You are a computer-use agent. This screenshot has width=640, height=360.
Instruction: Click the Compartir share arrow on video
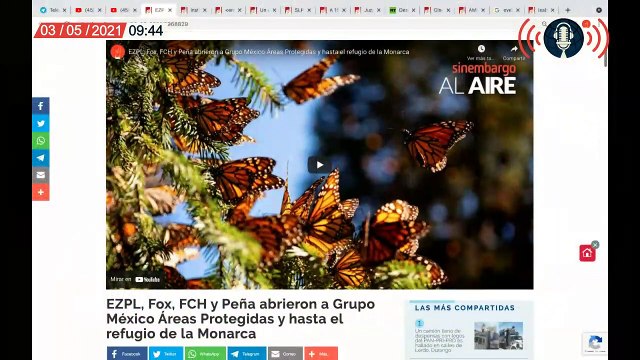(x=514, y=49)
